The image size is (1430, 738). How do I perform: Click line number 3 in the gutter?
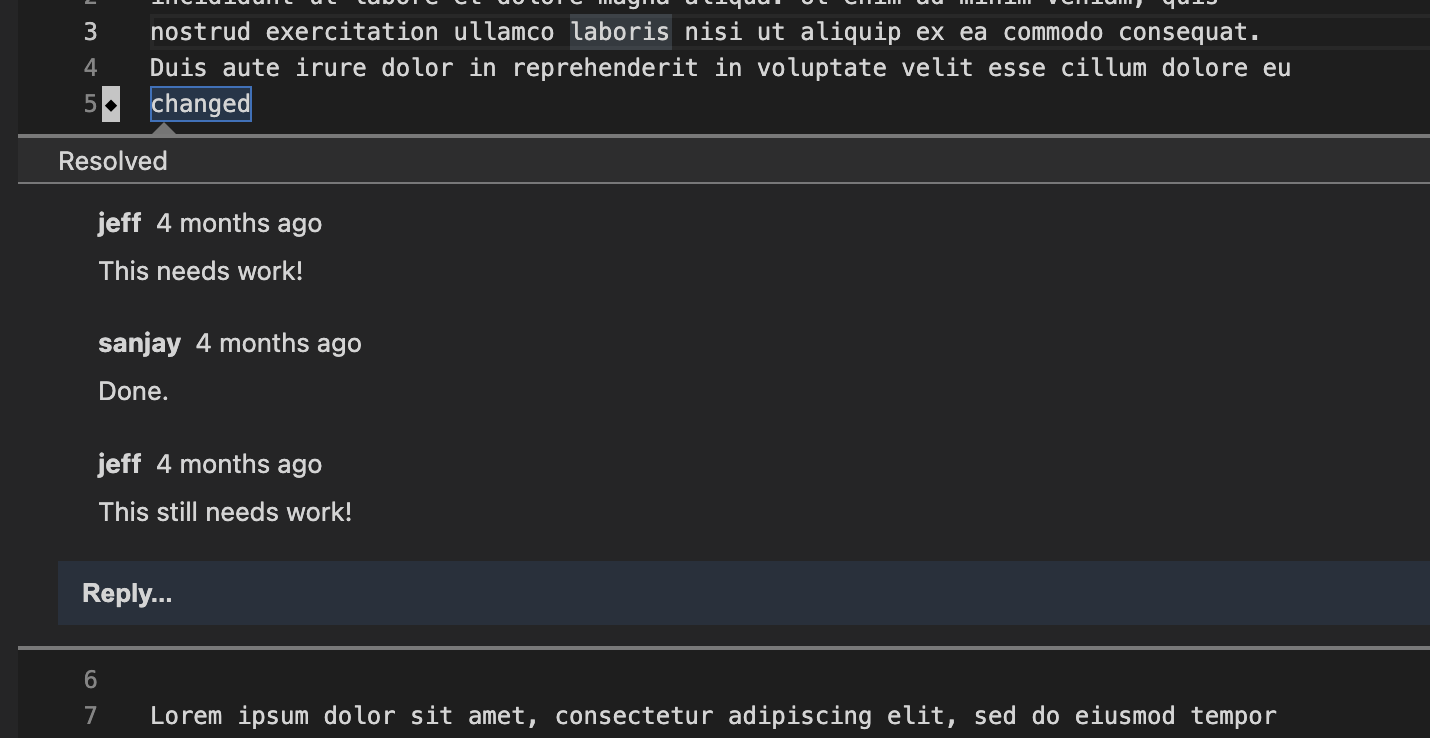90,31
